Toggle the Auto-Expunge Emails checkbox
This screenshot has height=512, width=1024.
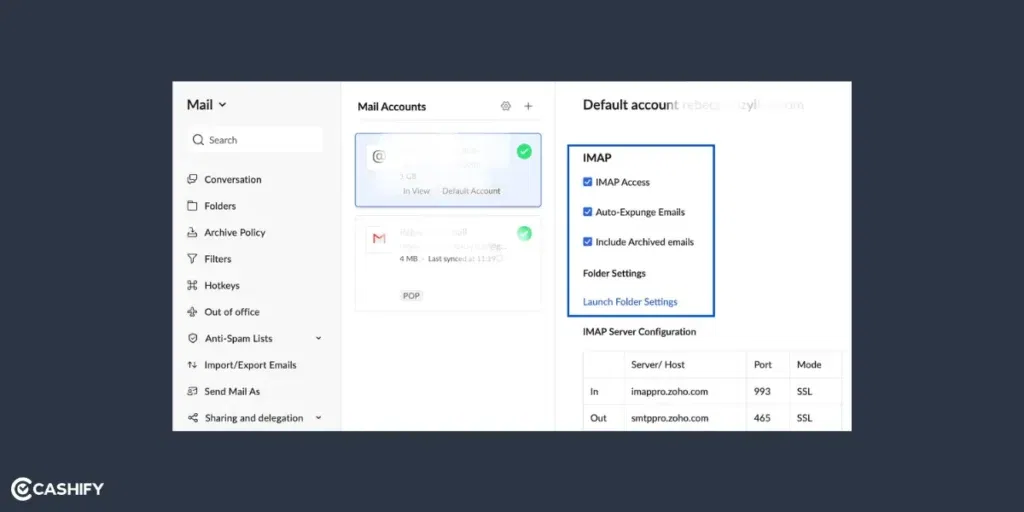[x=588, y=212]
